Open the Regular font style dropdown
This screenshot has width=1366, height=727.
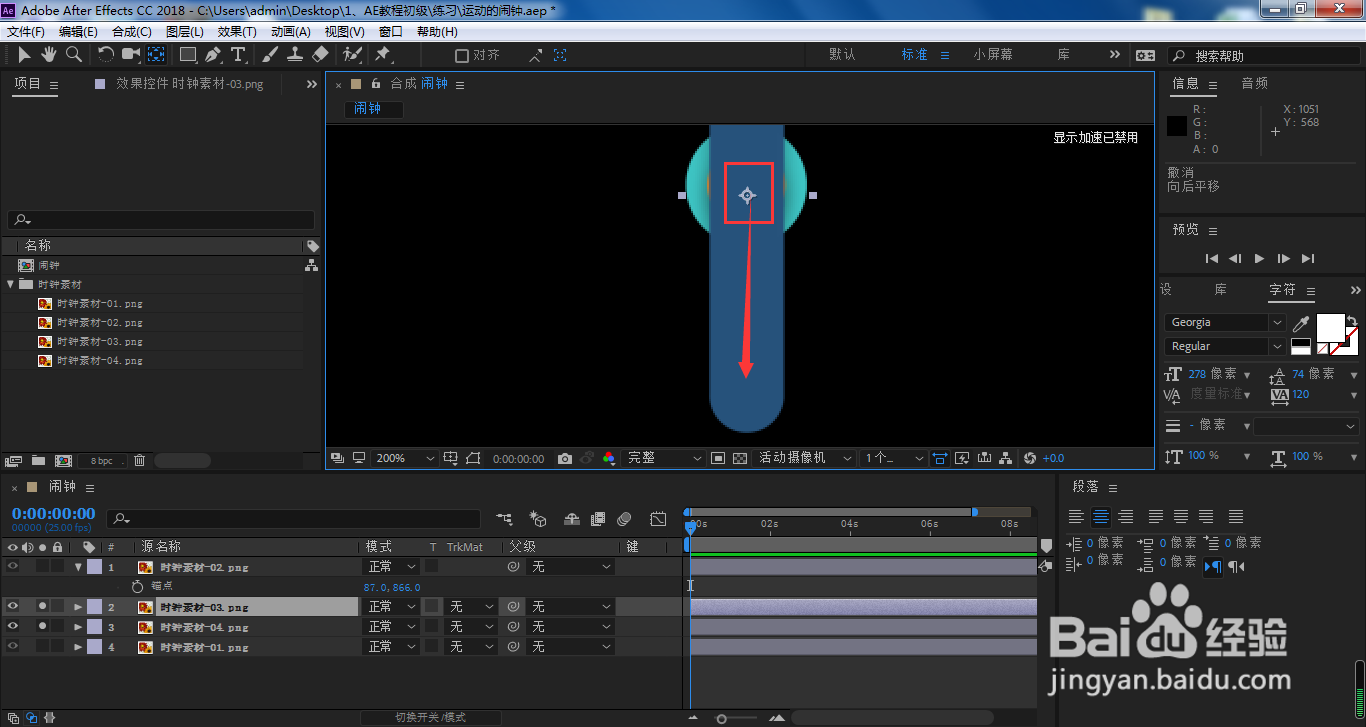pyautogui.click(x=1225, y=346)
